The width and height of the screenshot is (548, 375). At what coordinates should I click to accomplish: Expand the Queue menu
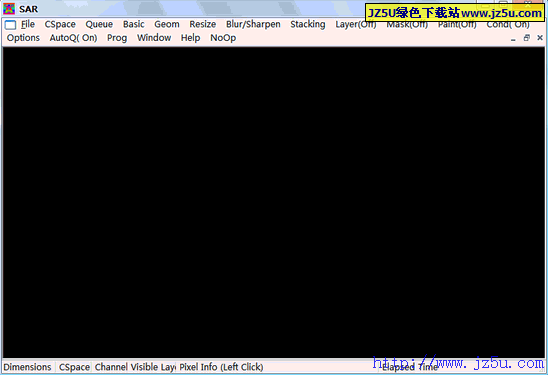click(99, 24)
